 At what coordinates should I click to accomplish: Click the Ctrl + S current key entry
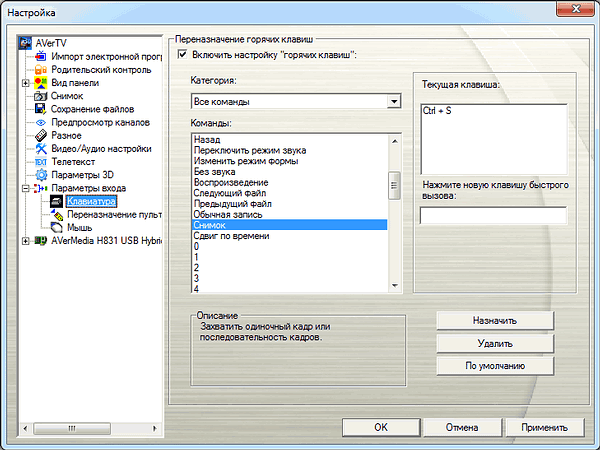(437, 111)
